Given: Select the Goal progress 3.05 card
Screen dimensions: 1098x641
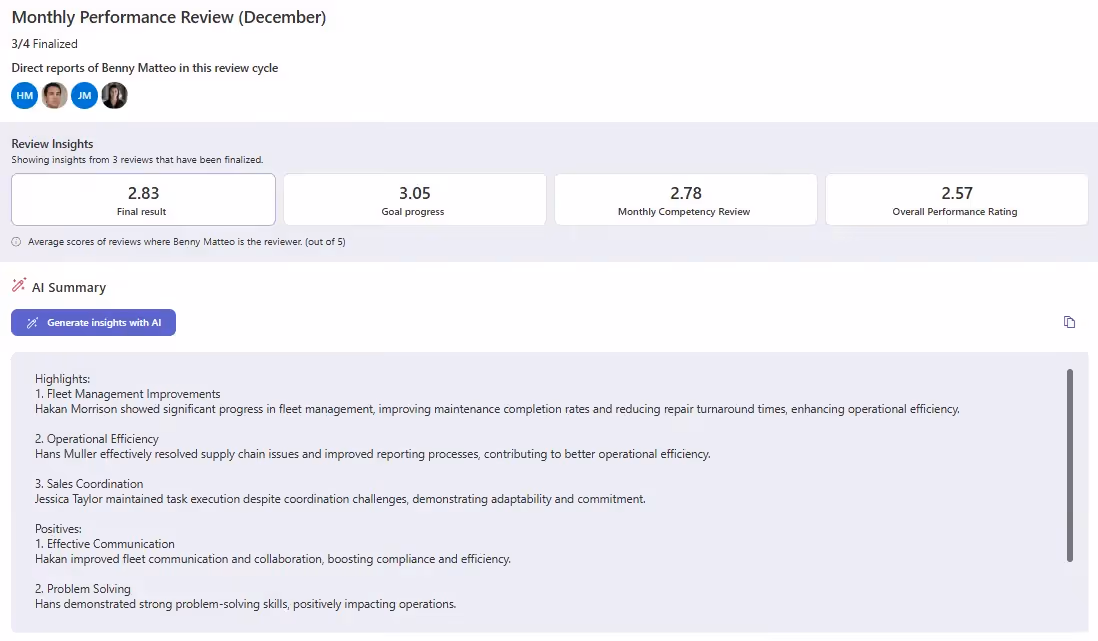Looking at the screenshot, I should (x=415, y=200).
